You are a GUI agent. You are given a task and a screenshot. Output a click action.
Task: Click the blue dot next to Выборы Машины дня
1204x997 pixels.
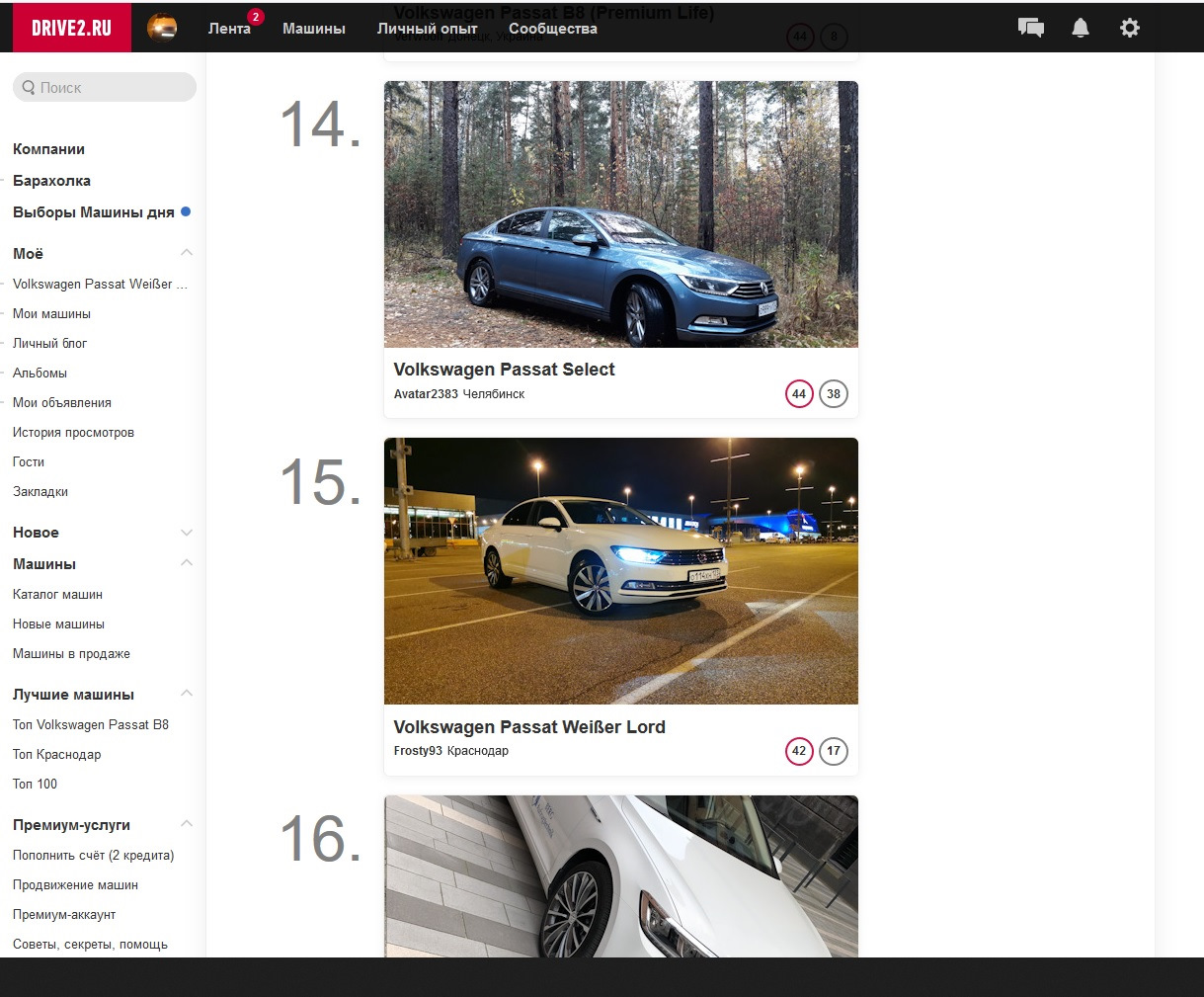(186, 211)
